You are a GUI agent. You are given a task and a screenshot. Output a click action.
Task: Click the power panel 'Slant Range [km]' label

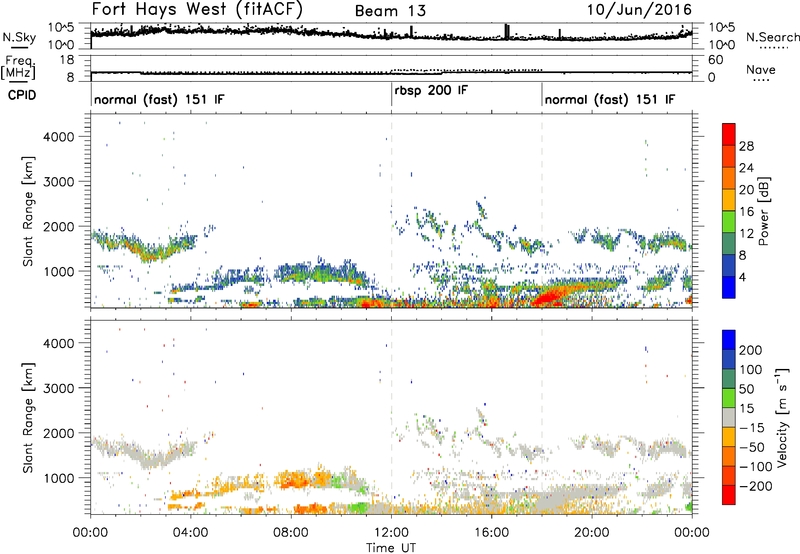(28, 211)
